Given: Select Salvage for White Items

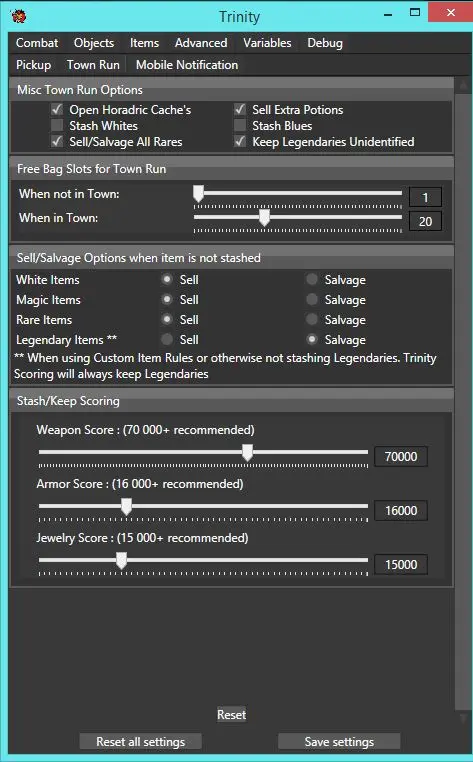Looking at the screenshot, I should 312,279.
